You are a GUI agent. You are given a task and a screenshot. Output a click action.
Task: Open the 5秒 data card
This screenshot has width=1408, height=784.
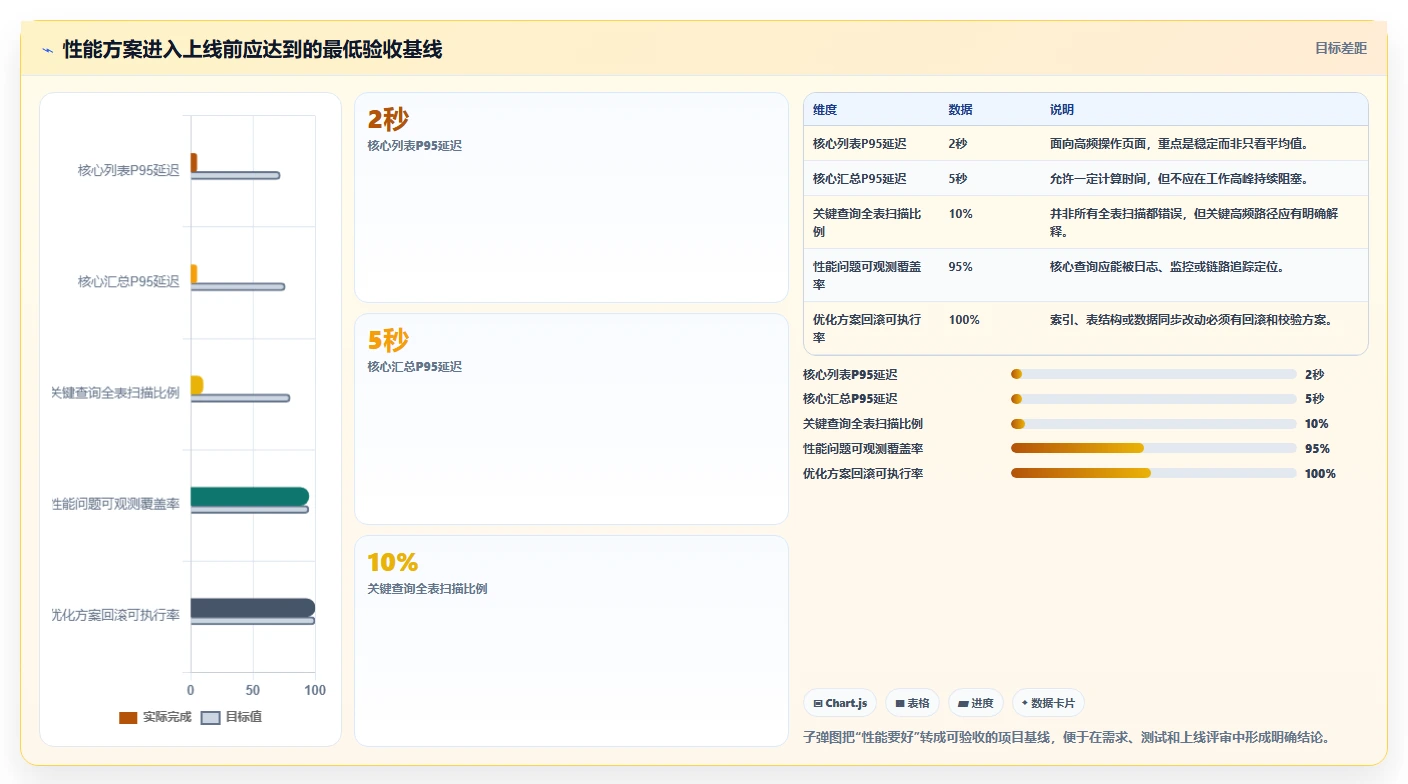point(571,419)
